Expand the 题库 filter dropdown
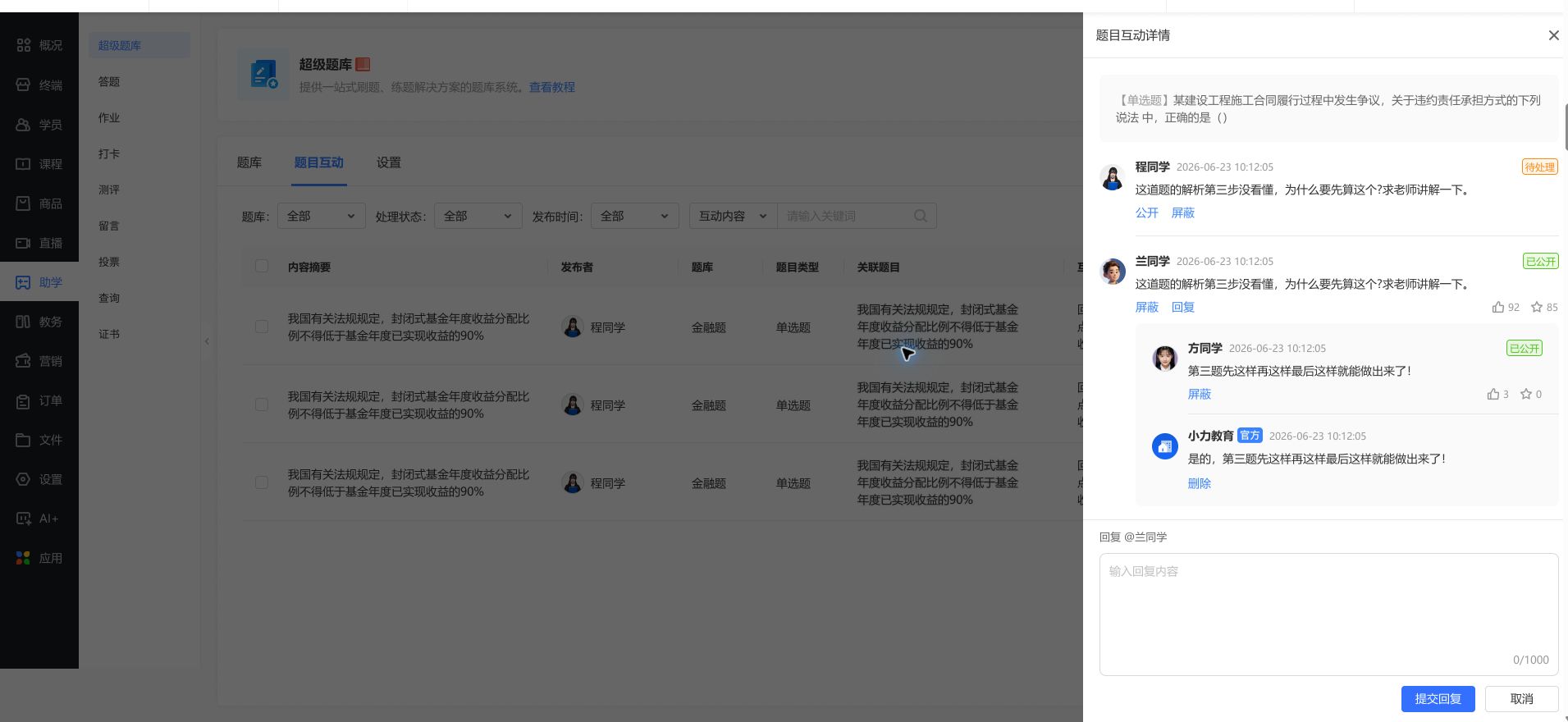This screenshot has height=722, width=1568. [322, 216]
